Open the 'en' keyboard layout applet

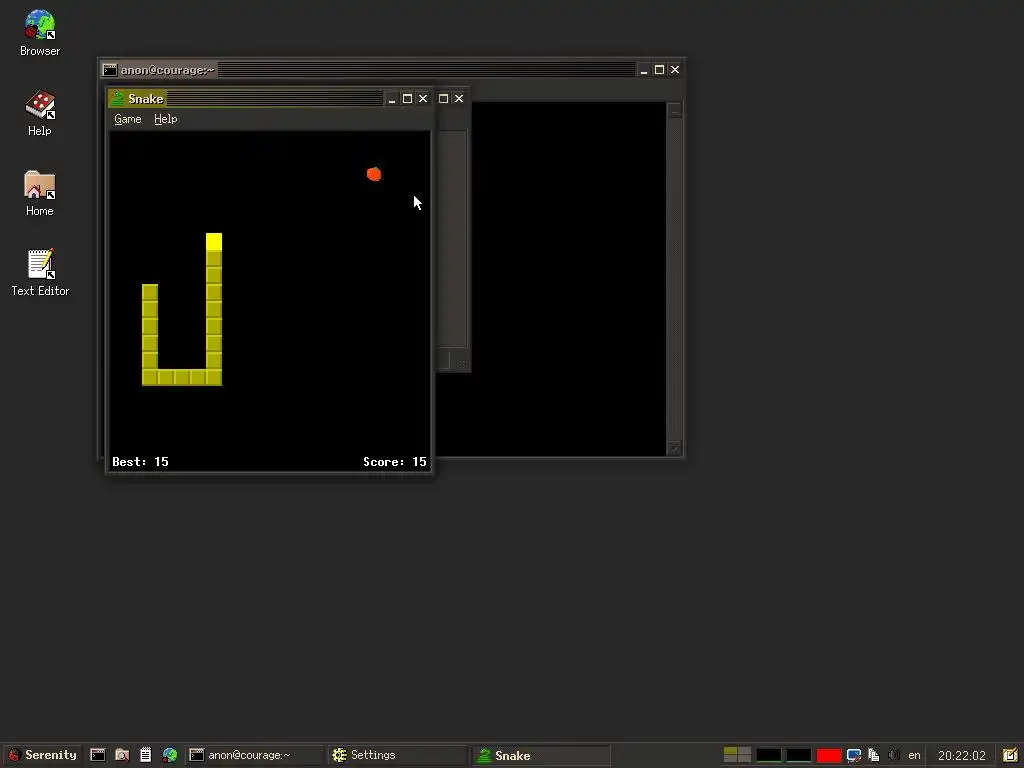914,755
